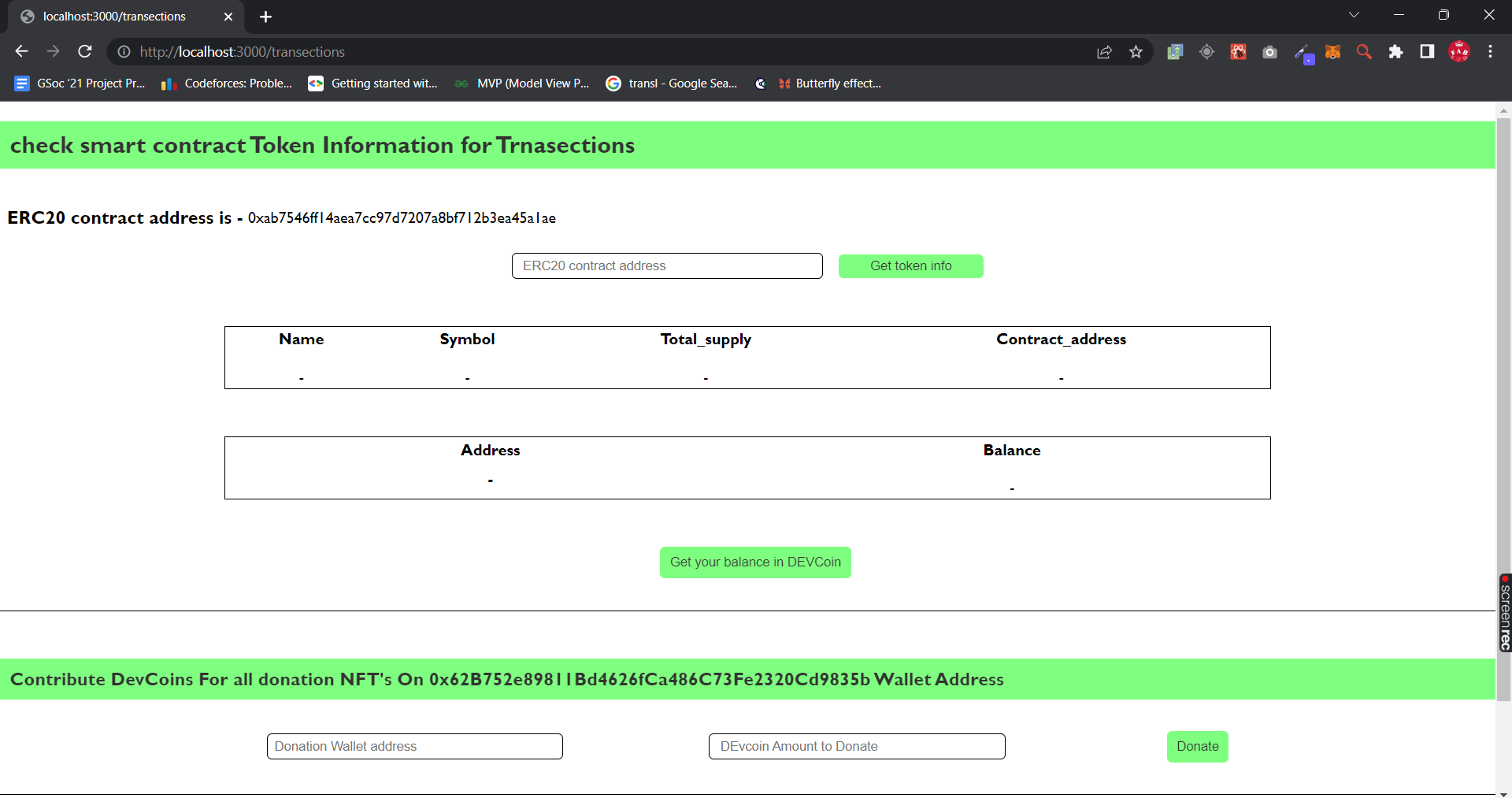
Task: Reload the page with refresh icon
Action: tap(85, 51)
